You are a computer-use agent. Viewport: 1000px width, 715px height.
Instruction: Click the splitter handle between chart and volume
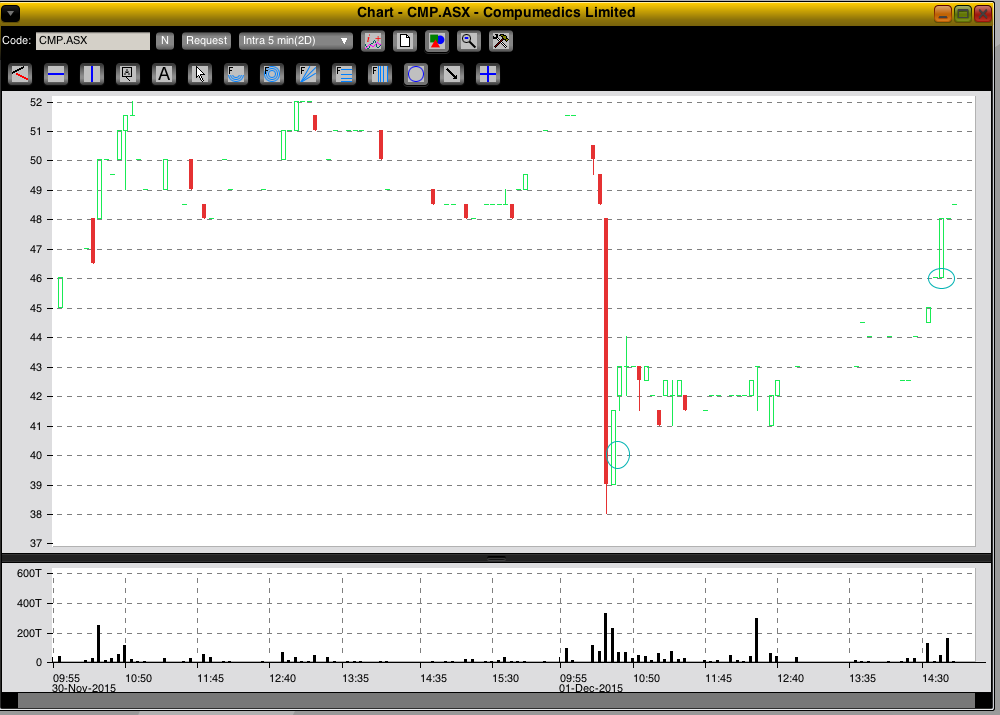click(x=496, y=557)
